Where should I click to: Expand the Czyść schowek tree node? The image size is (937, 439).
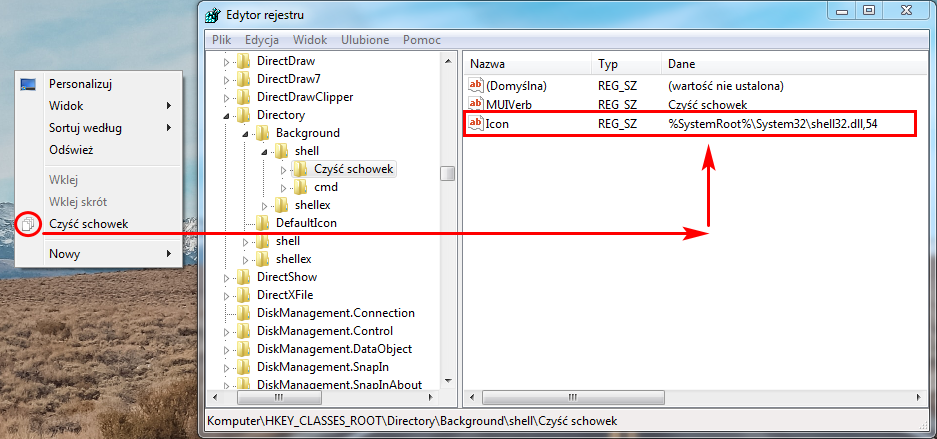click(x=283, y=170)
